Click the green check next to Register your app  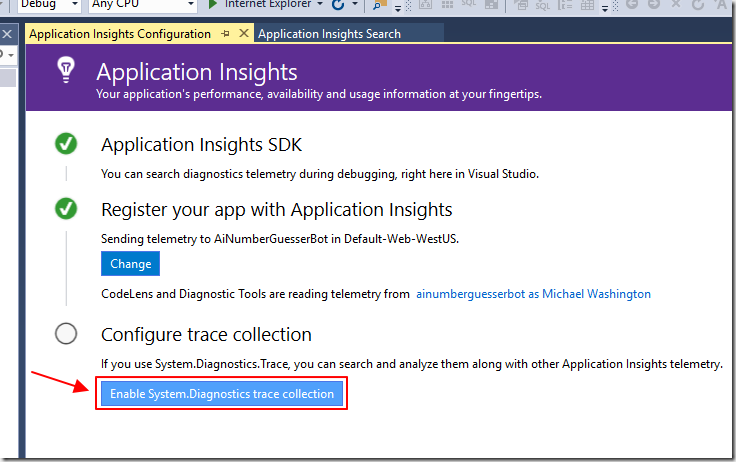(66, 208)
